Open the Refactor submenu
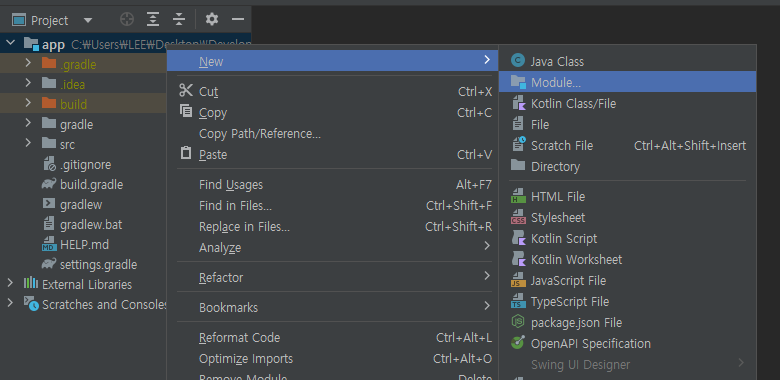Viewport: 780px width, 380px height. pyautogui.click(x=333, y=277)
